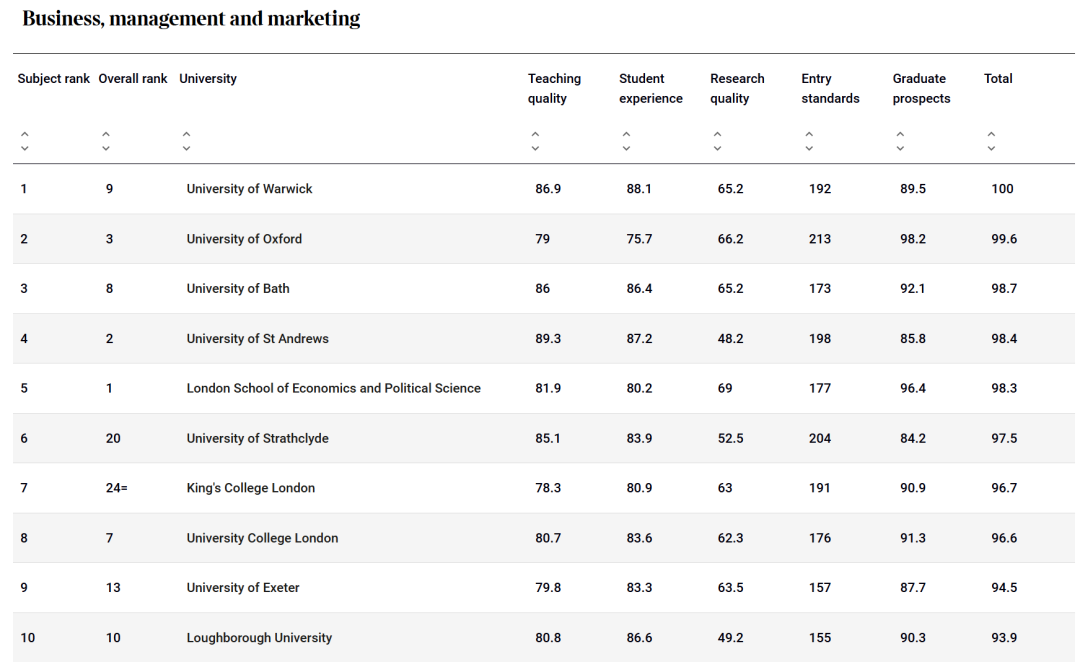Click Loughborough's total score 93.9
This screenshot has height=662, width=1080.
tap(1004, 638)
